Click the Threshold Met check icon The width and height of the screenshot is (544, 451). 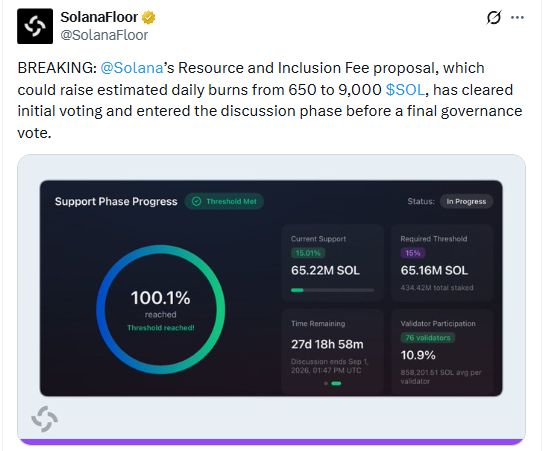tap(196, 202)
